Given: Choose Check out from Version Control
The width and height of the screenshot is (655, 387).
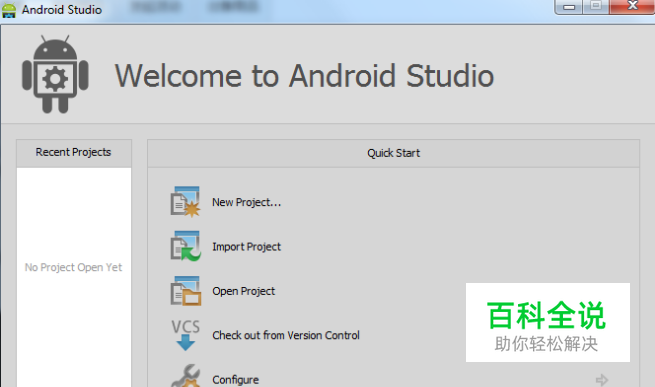Looking at the screenshot, I should [286, 335].
